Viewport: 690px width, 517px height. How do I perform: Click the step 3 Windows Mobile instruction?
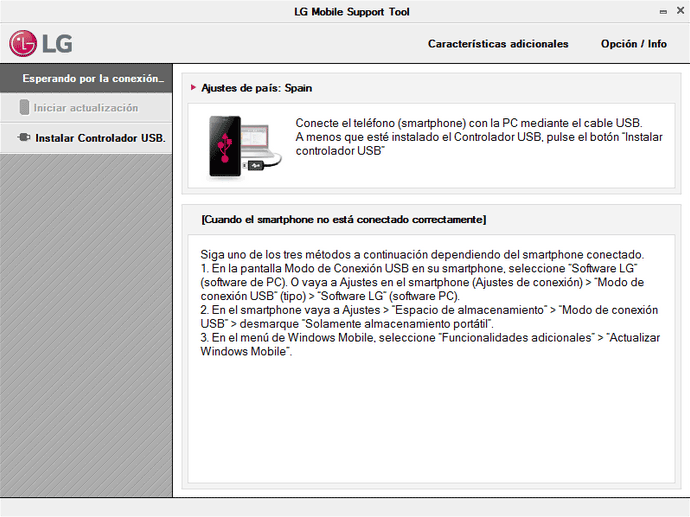(x=430, y=345)
